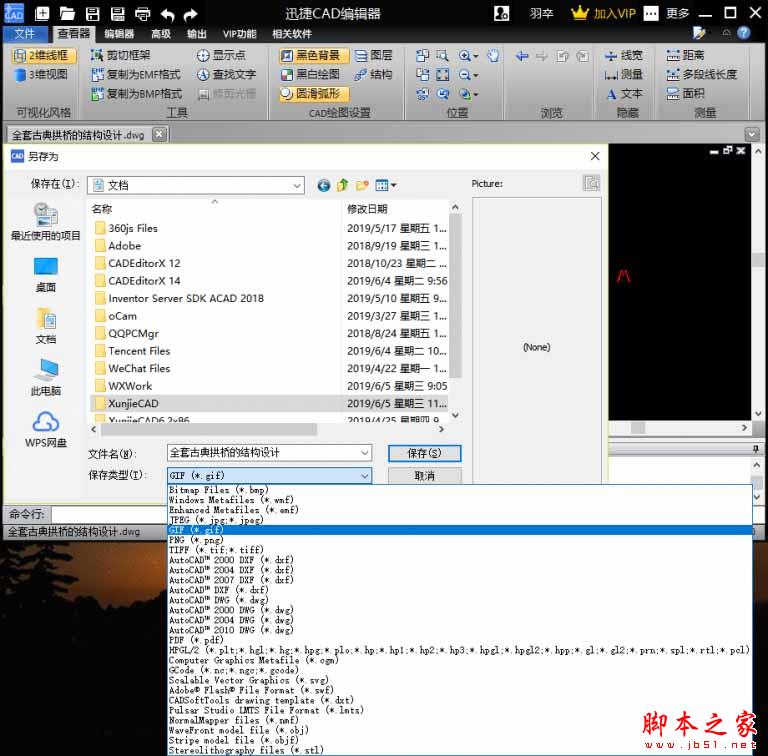Image resolution: width=768 pixels, height=756 pixels.
Task: Select PNG (*.png) file type
Action: 460,540
